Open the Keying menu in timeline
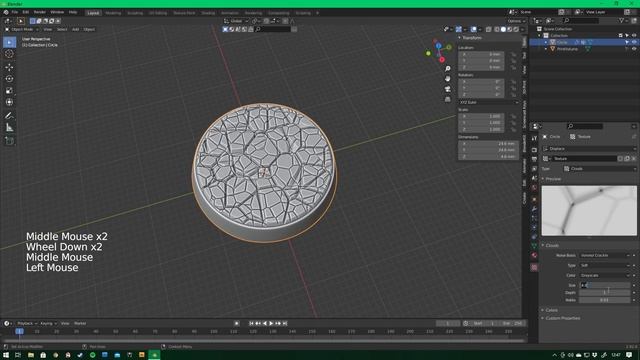 click(x=48, y=323)
